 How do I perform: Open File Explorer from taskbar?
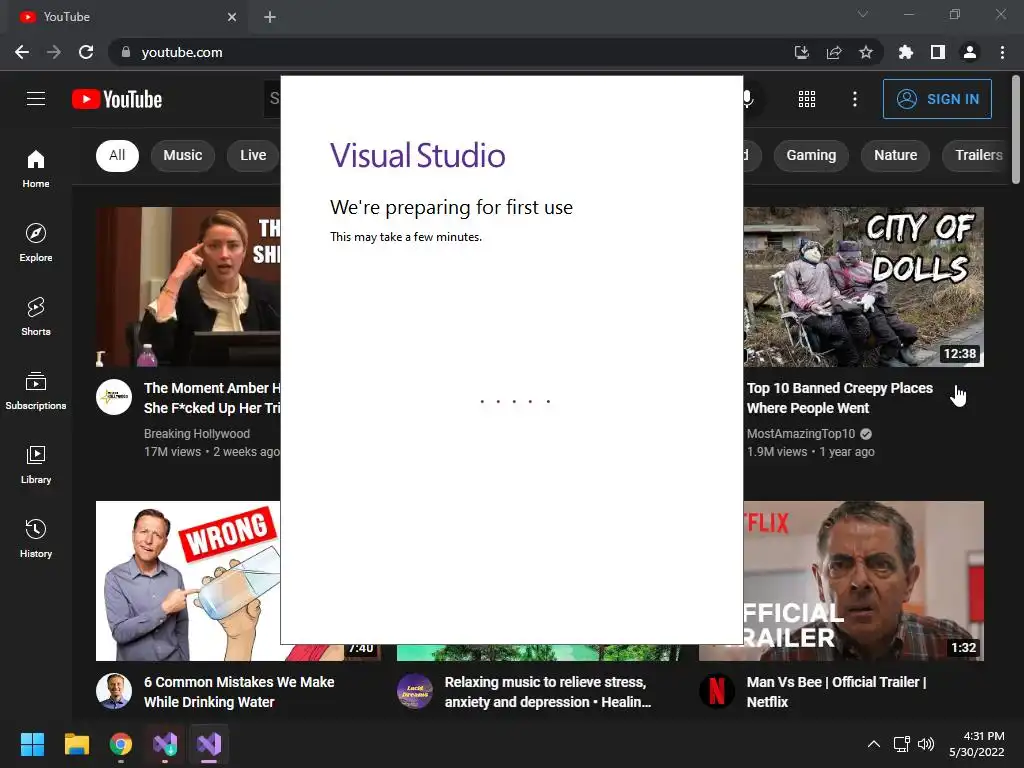76,744
